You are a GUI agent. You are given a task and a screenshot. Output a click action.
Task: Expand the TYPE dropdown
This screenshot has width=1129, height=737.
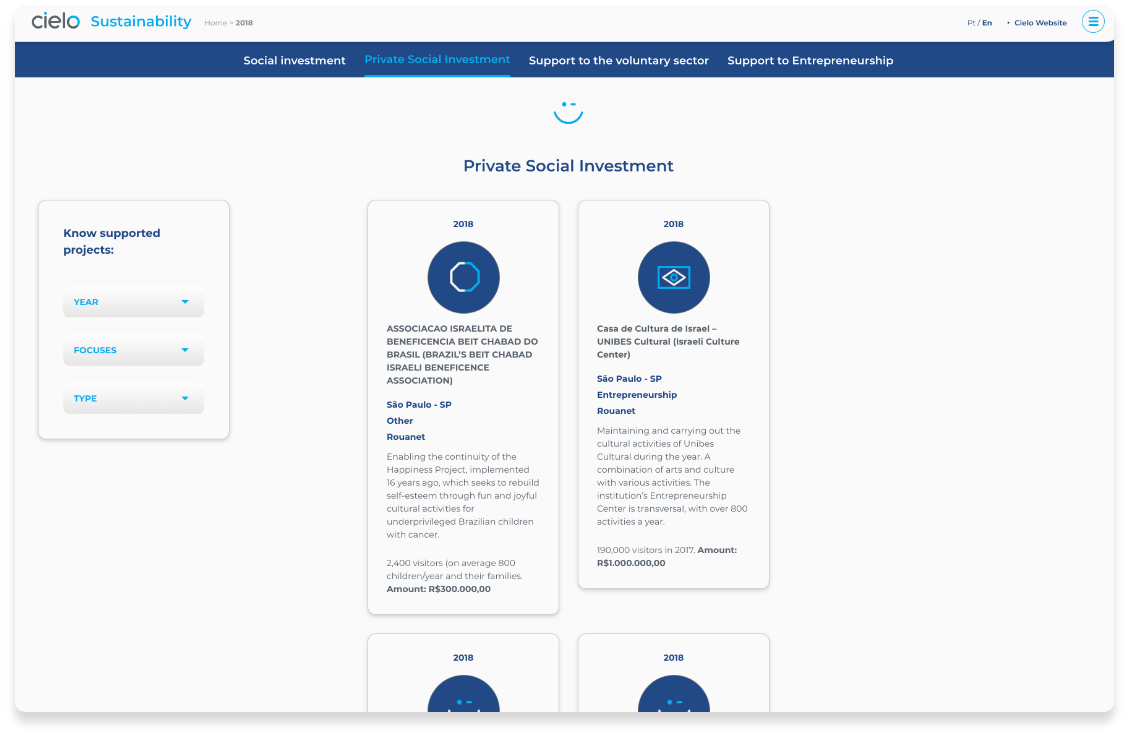point(133,399)
